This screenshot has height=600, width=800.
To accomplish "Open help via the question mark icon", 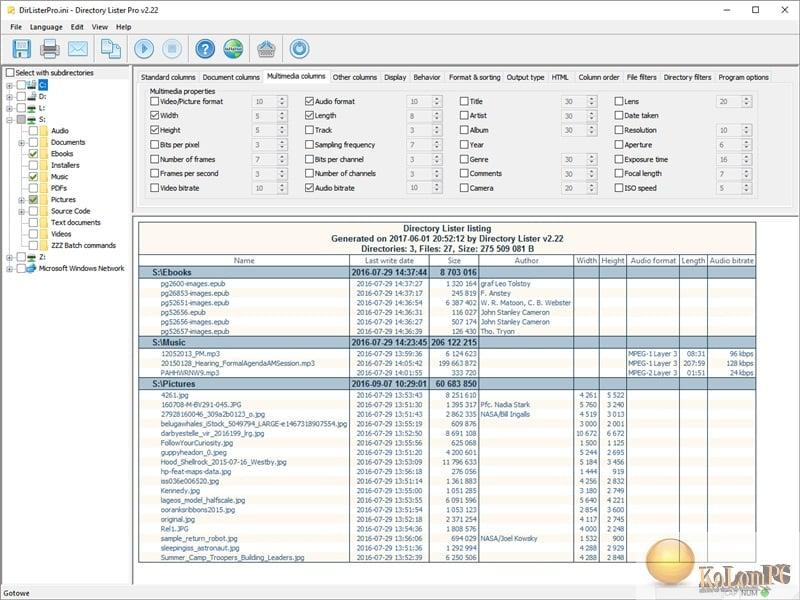I will pos(205,49).
